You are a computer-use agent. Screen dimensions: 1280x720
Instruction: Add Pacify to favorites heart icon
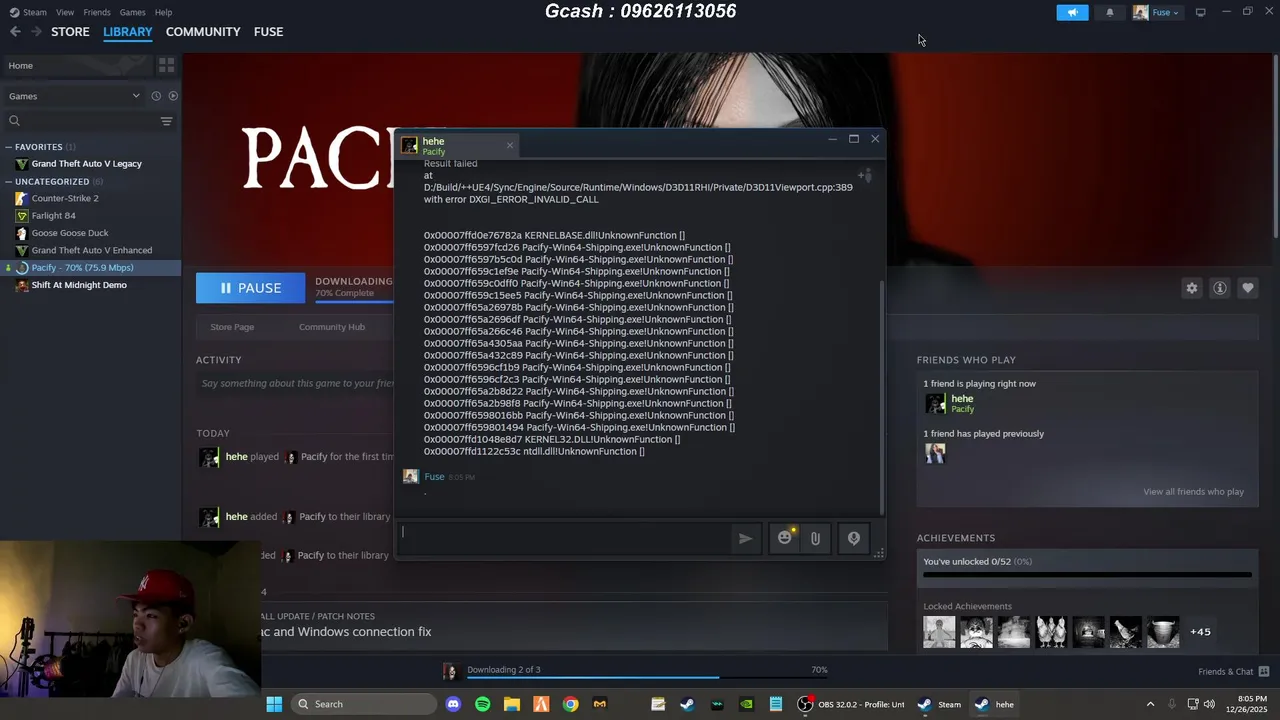coord(1248,288)
